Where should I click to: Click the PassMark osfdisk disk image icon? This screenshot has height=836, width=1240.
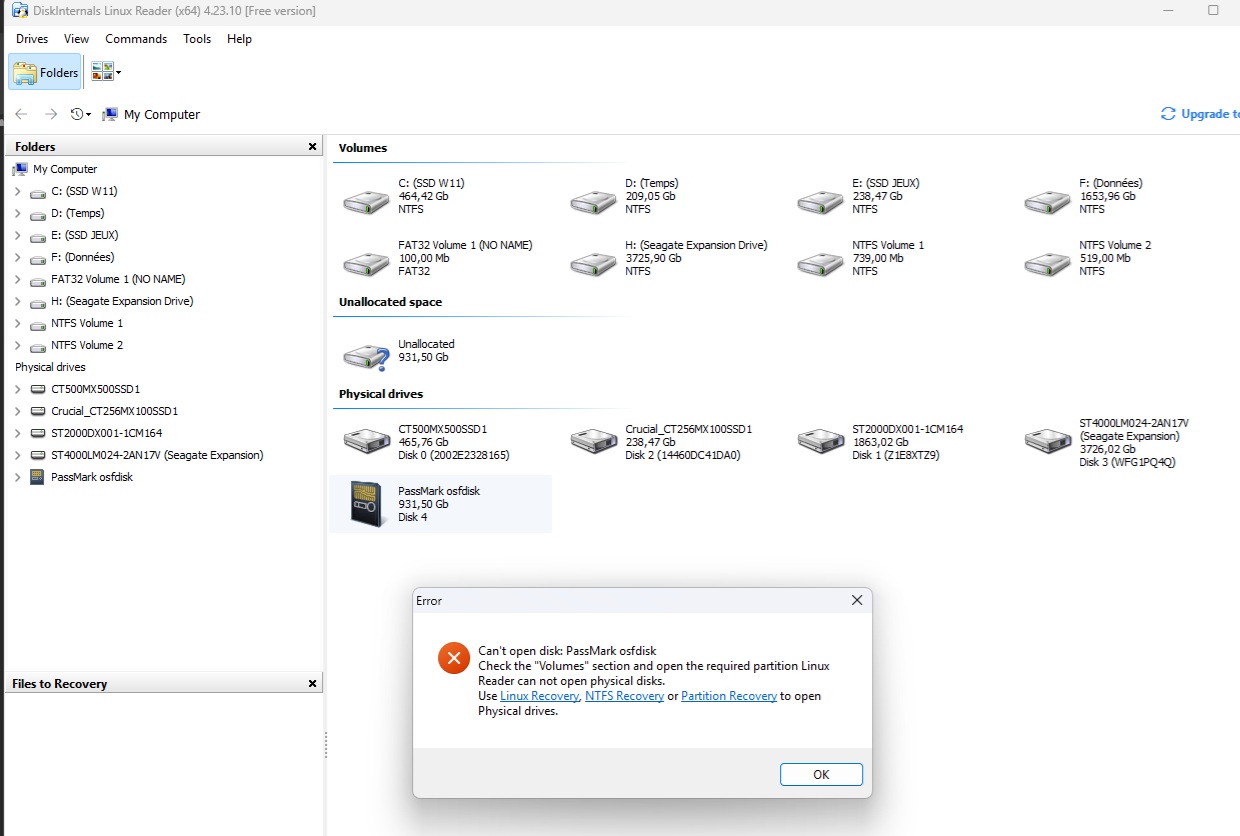tap(366, 503)
